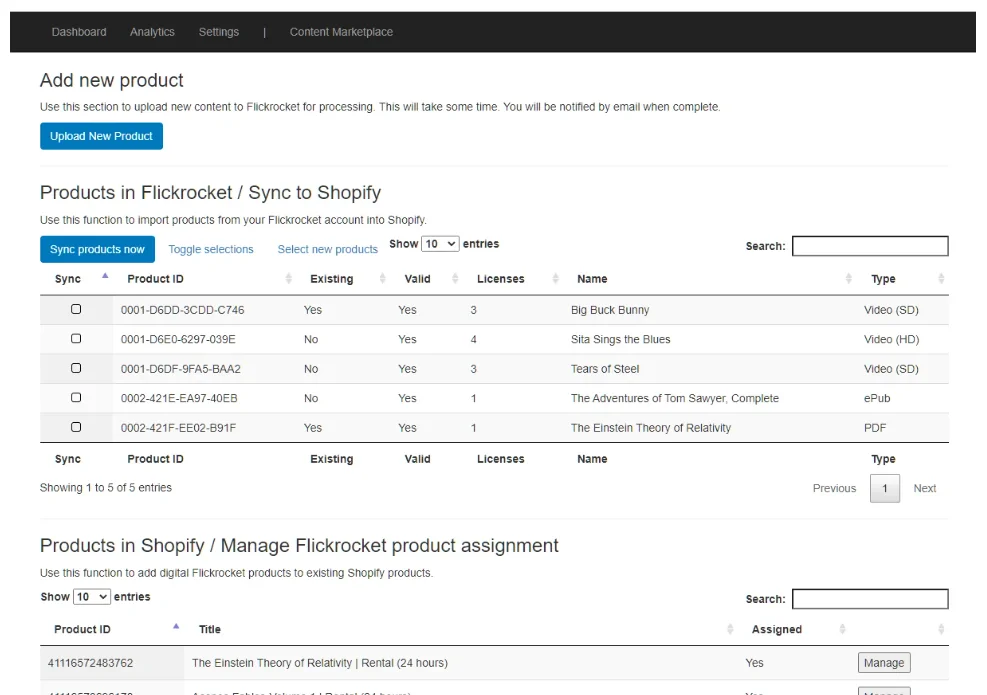Click sort arrows next to Licenses header
The image size is (987, 695).
(555, 278)
